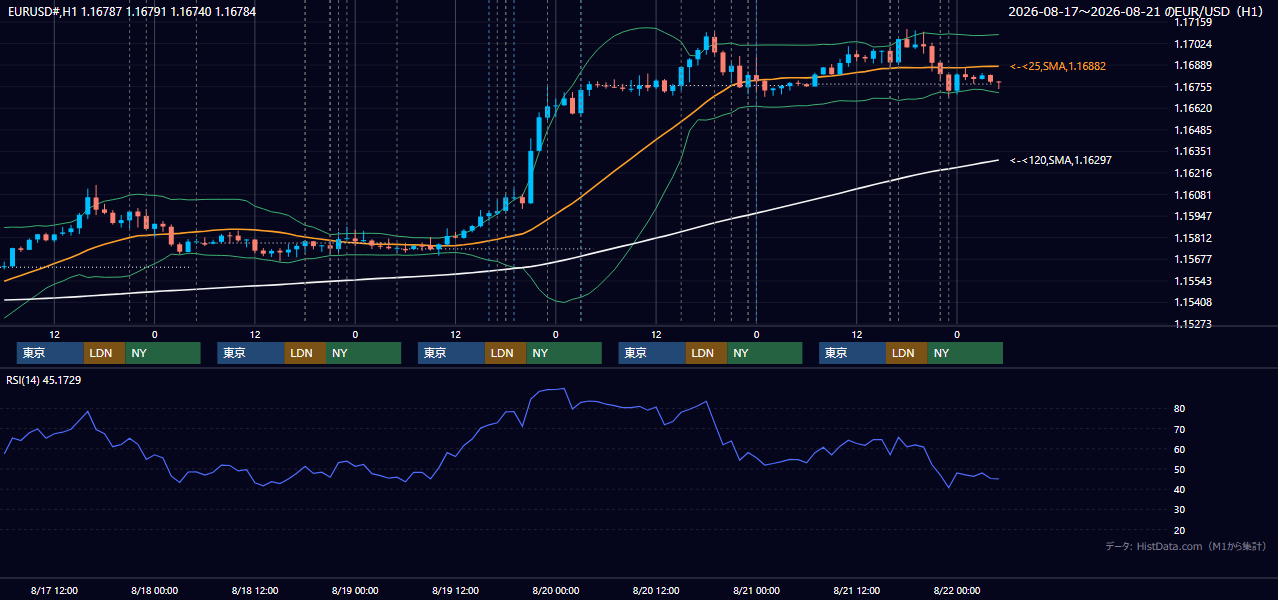Click the 8/19 12:00 date label
This screenshot has width=1278, height=600.
coord(455,590)
